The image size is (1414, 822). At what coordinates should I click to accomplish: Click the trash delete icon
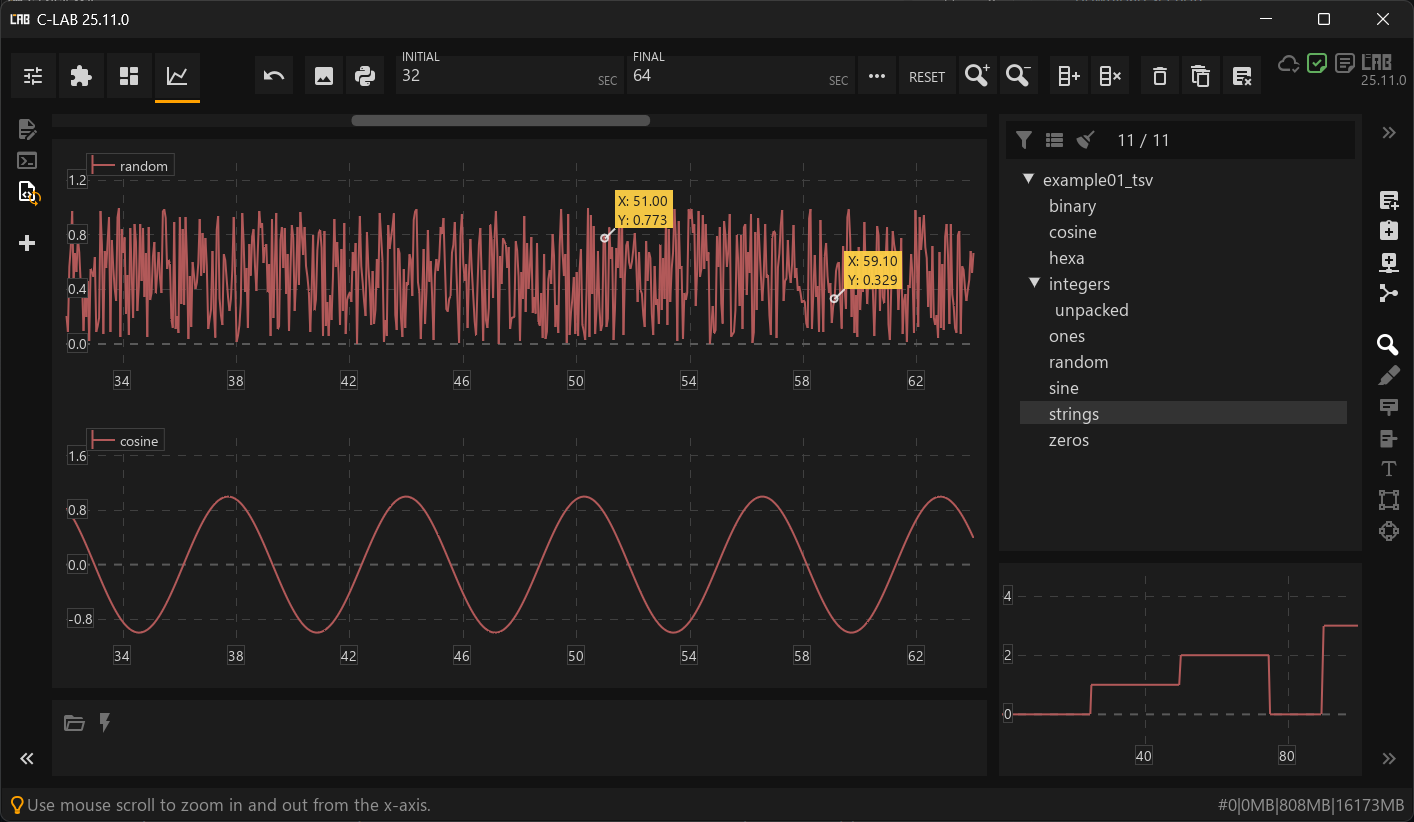pyautogui.click(x=1160, y=76)
